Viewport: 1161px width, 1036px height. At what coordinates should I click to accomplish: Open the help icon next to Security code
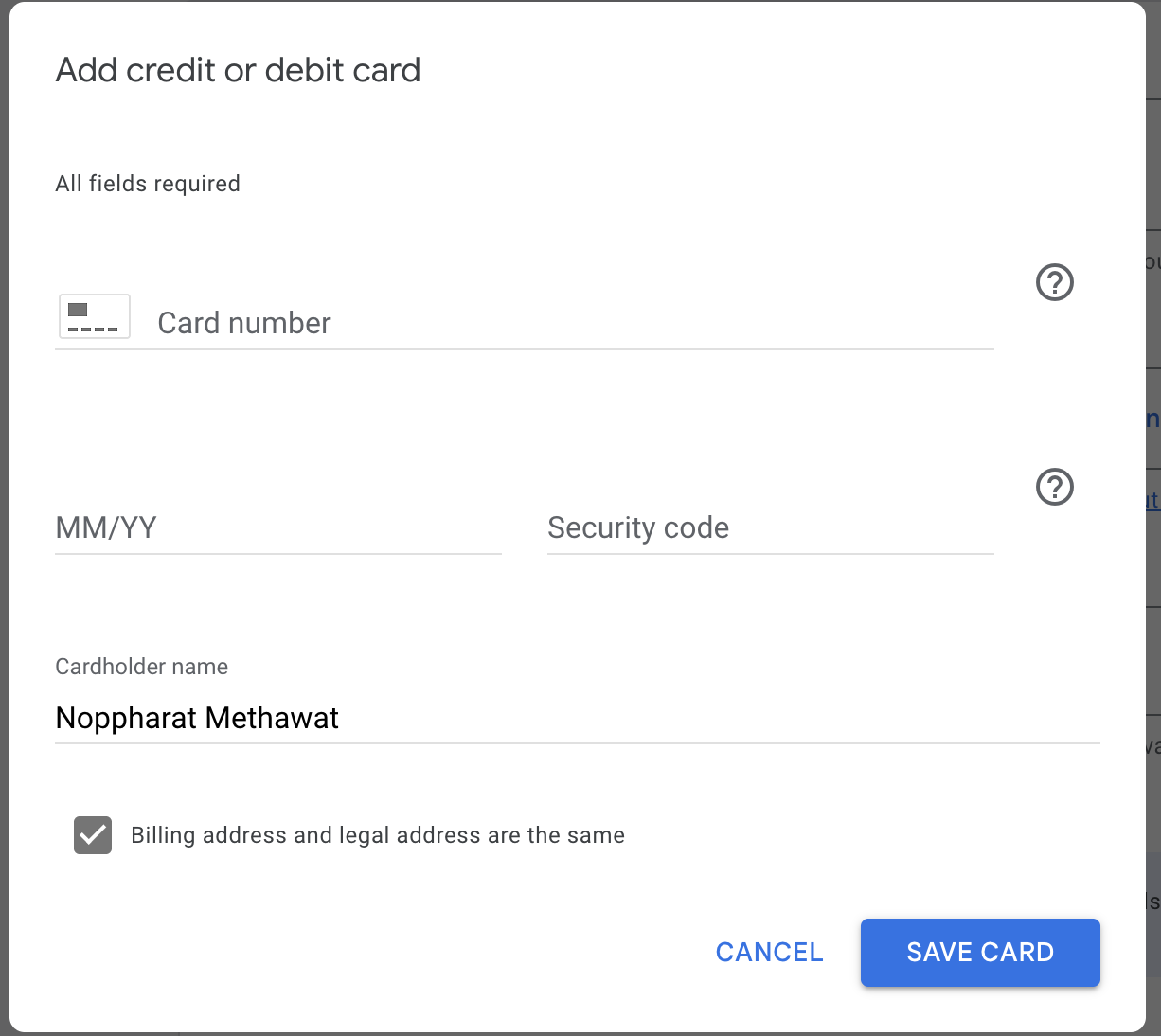[x=1054, y=487]
